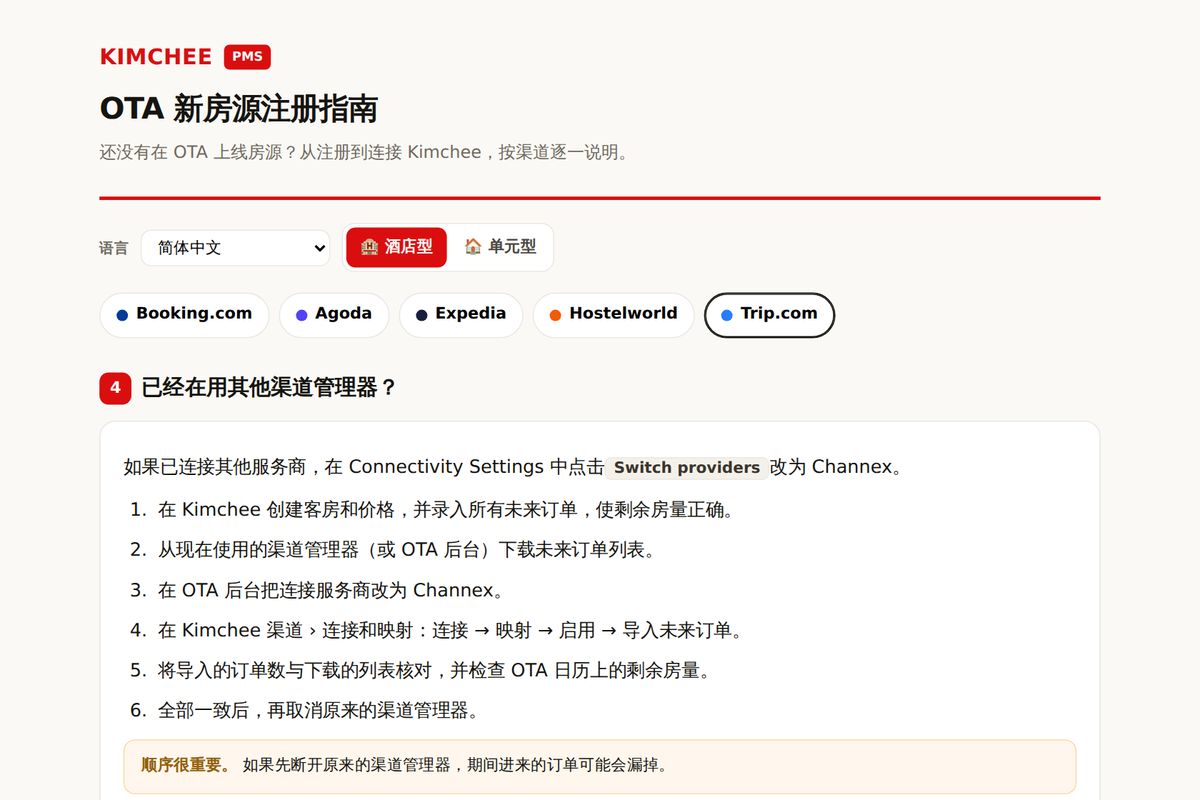The height and width of the screenshot is (800, 1200).
Task: Select the Trip.com channel chip
Action: coord(769,315)
